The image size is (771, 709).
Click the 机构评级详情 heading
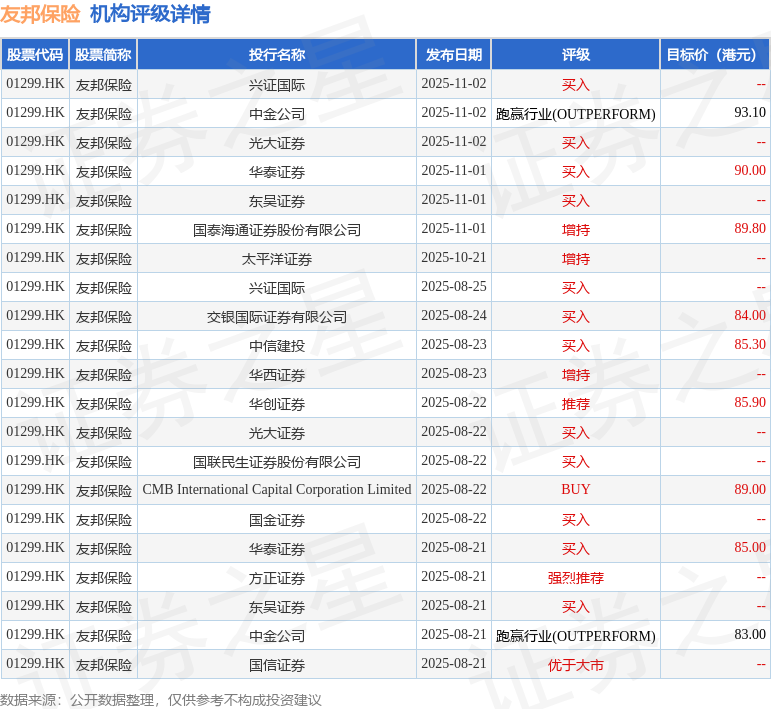tap(150, 14)
